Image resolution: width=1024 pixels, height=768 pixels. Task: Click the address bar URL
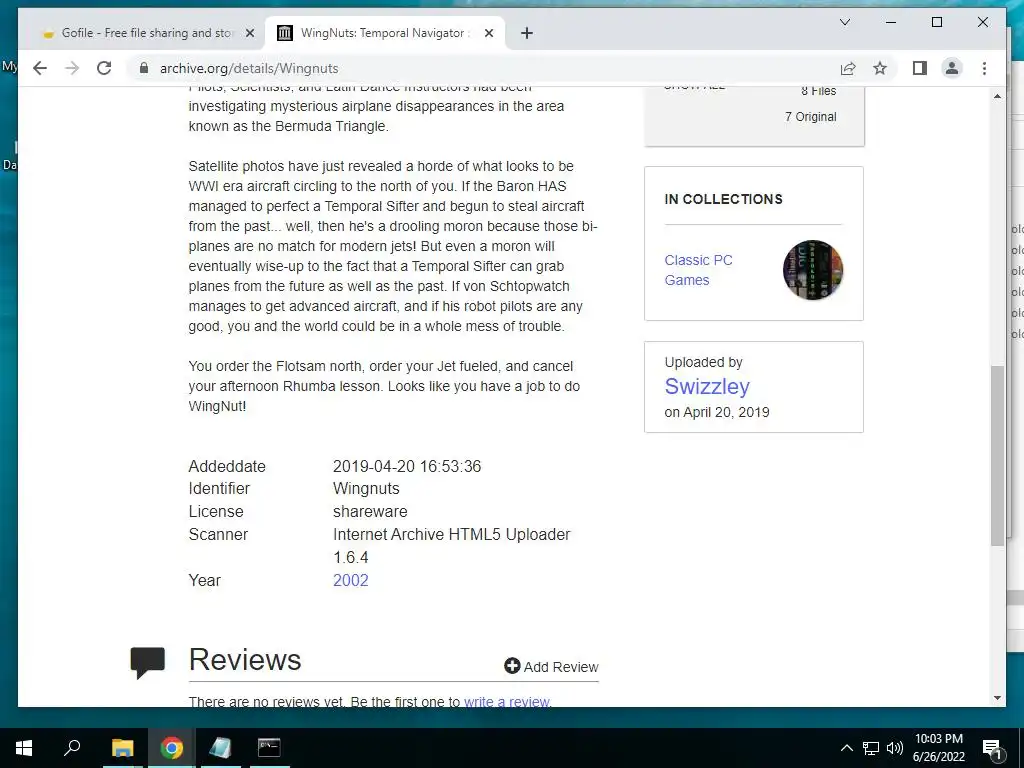pyautogui.click(x=249, y=68)
